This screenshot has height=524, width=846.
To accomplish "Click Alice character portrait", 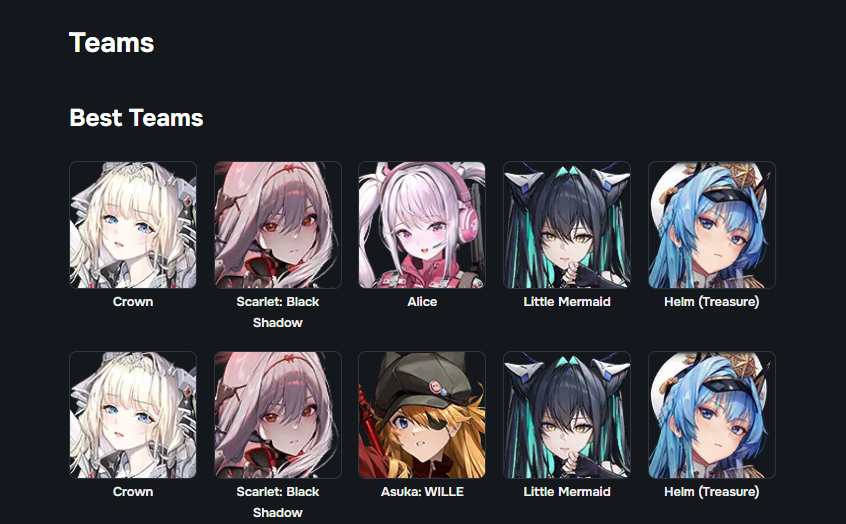I will pyautogui.click(x=422, y=224).
